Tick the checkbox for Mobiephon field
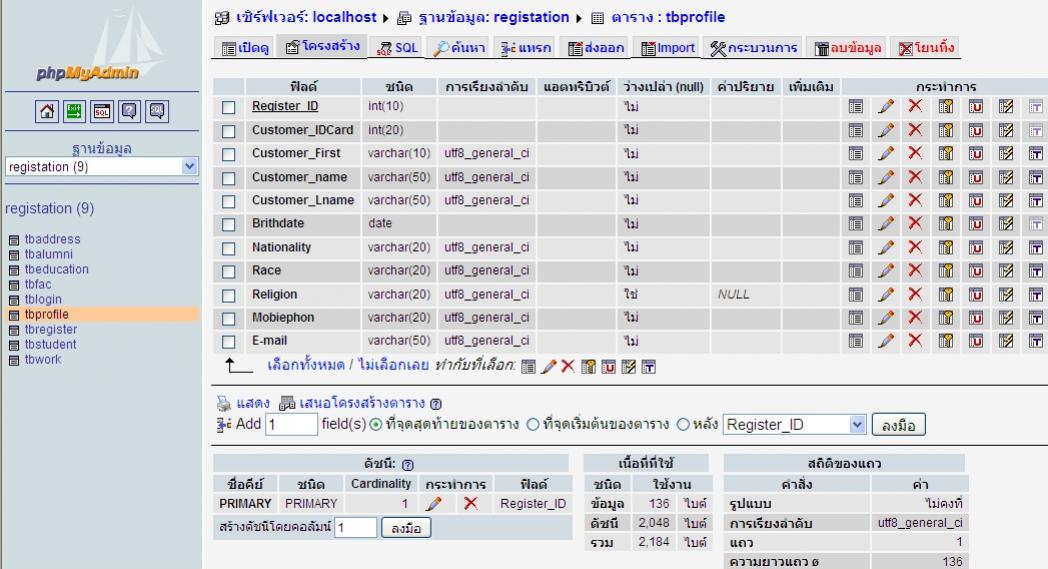 [x=229, y=319]
